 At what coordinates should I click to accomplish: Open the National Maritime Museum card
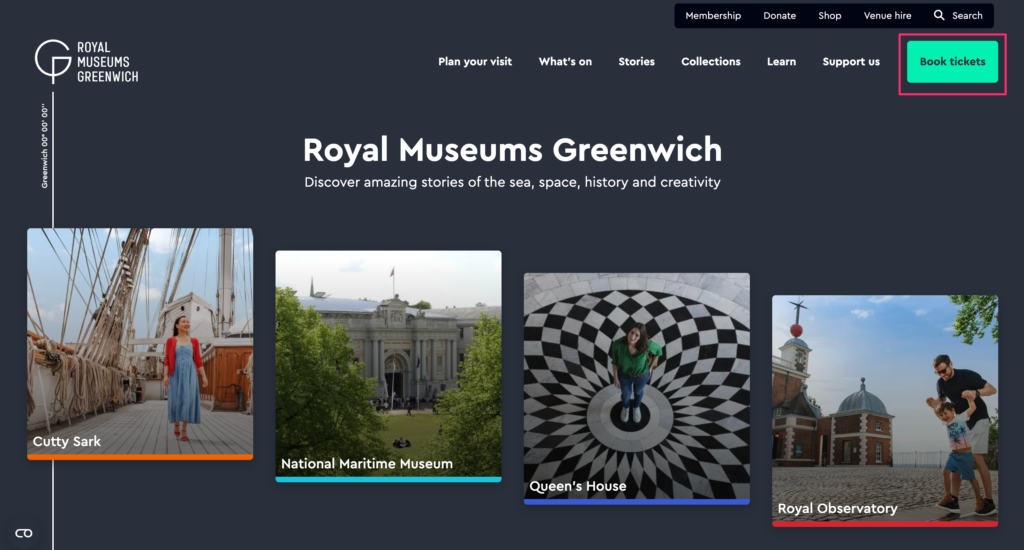389,366
